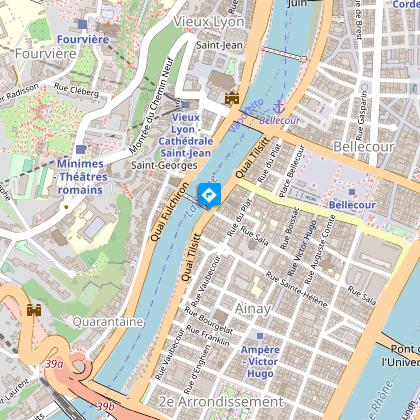
Task: Click the Saint-Georges neighborhood label
Action: (x=164, y=165)
